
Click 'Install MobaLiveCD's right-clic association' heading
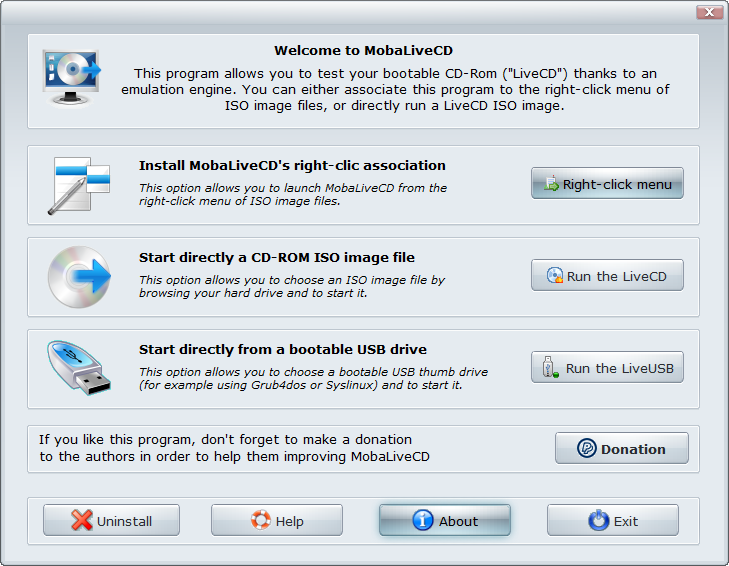tap(292, 166)
